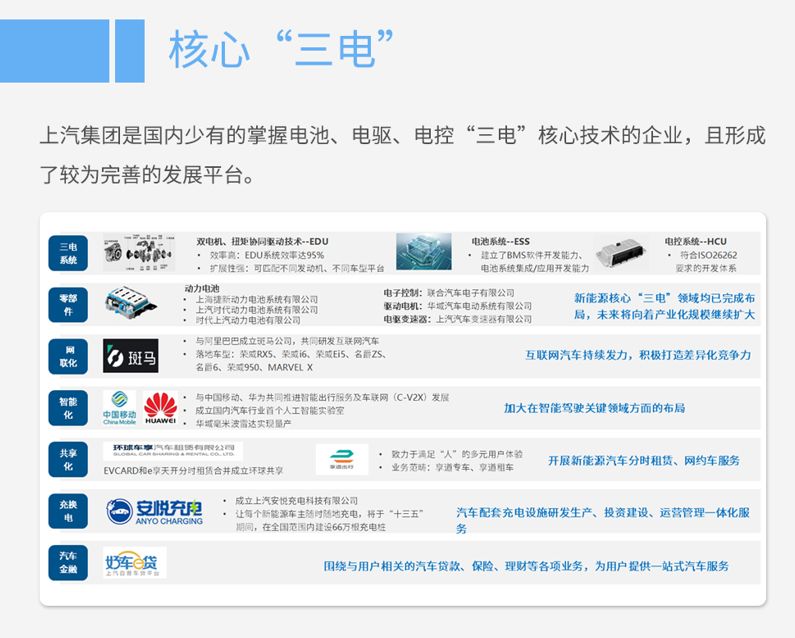The image size is (795, 638).
Task: Click text 业务范畴：享道专车、享道租车
Action: pyautogui.click(x=452, y=468)
